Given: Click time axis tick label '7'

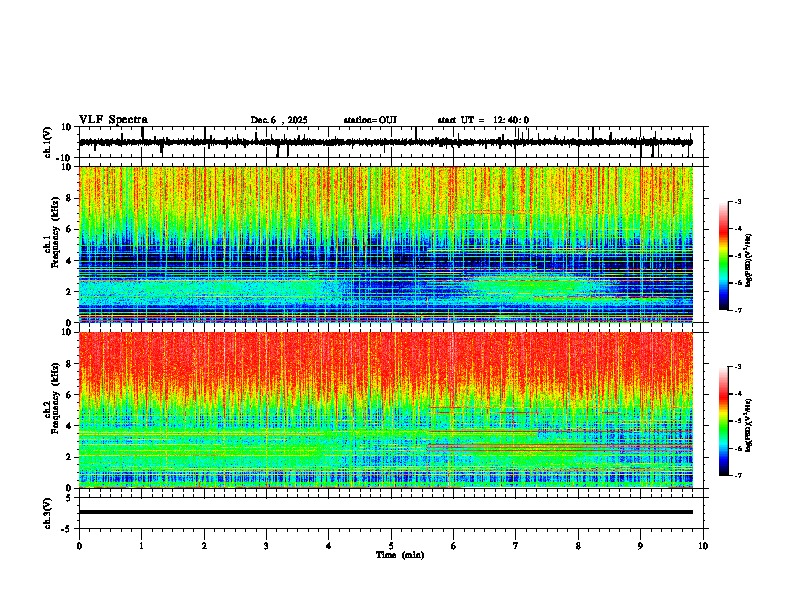Looking at the screenshot, I should pos(516,546).
